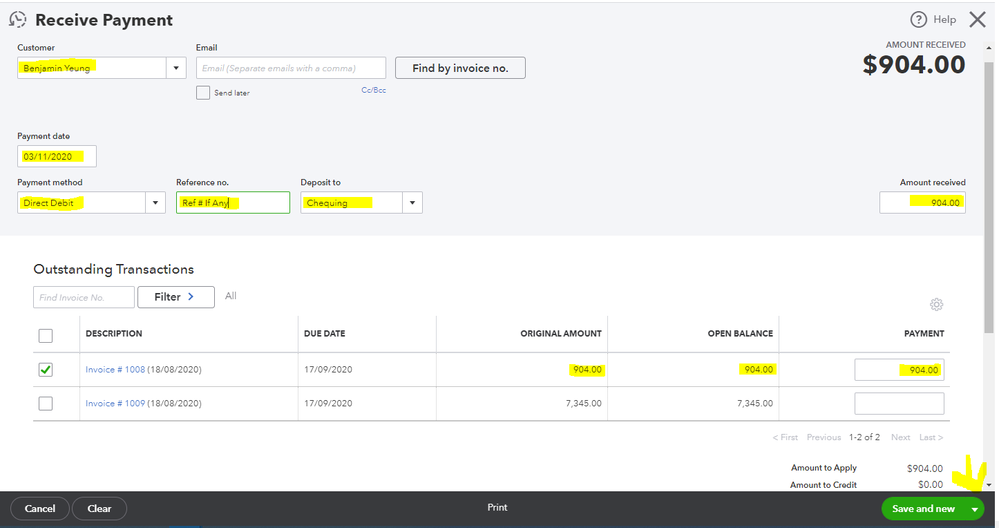Expand the Deposit to dropdown

coord(412,203)
